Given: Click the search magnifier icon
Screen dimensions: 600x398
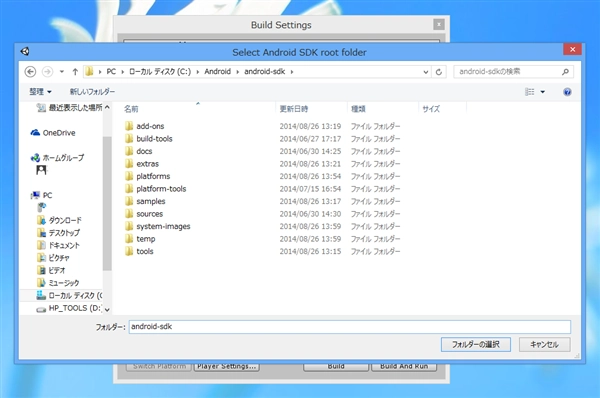Looking at the screenshot, I should (565, 72).
